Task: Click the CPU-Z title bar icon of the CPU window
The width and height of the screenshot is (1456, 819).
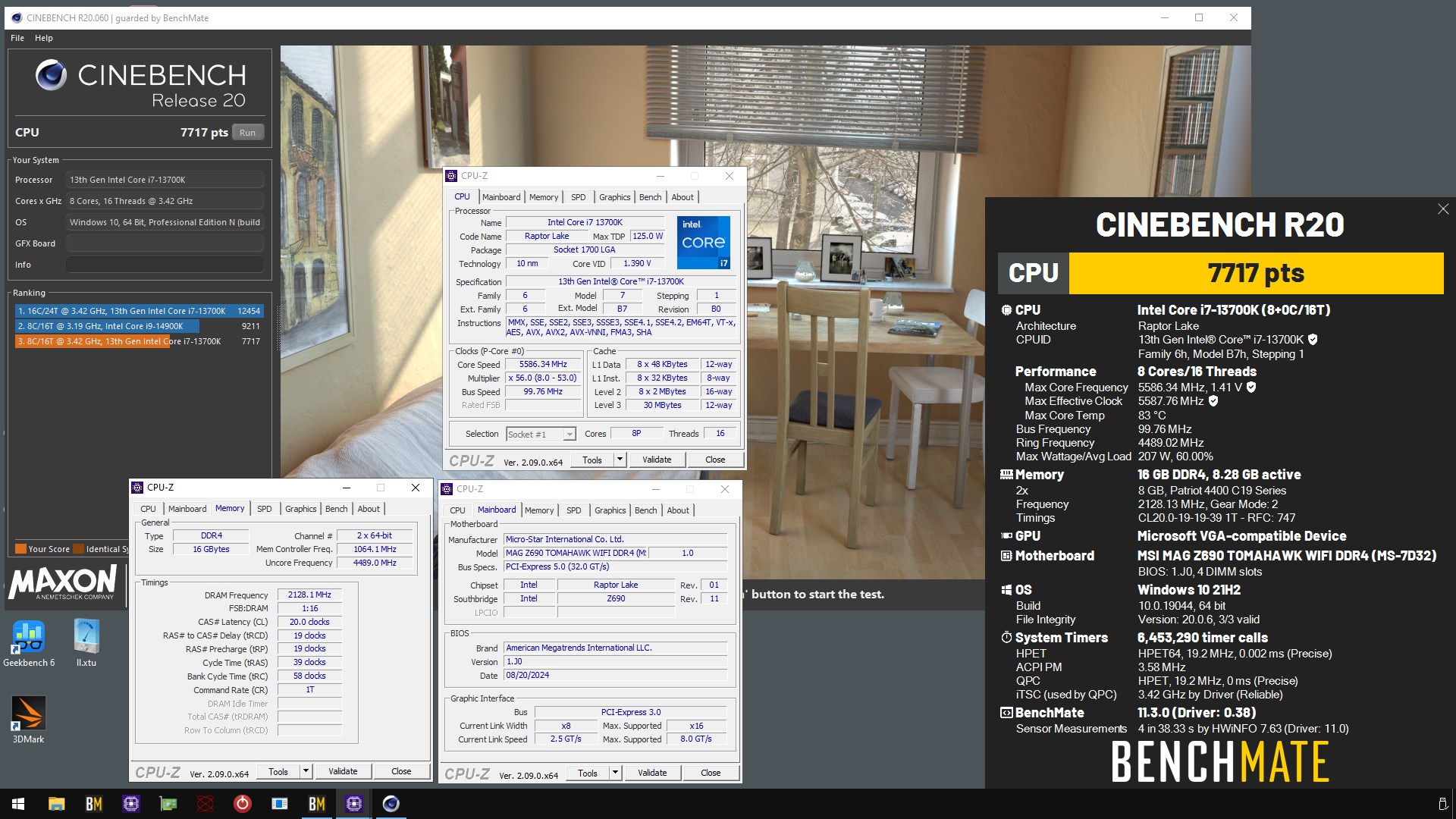Action: coord(451,176)
